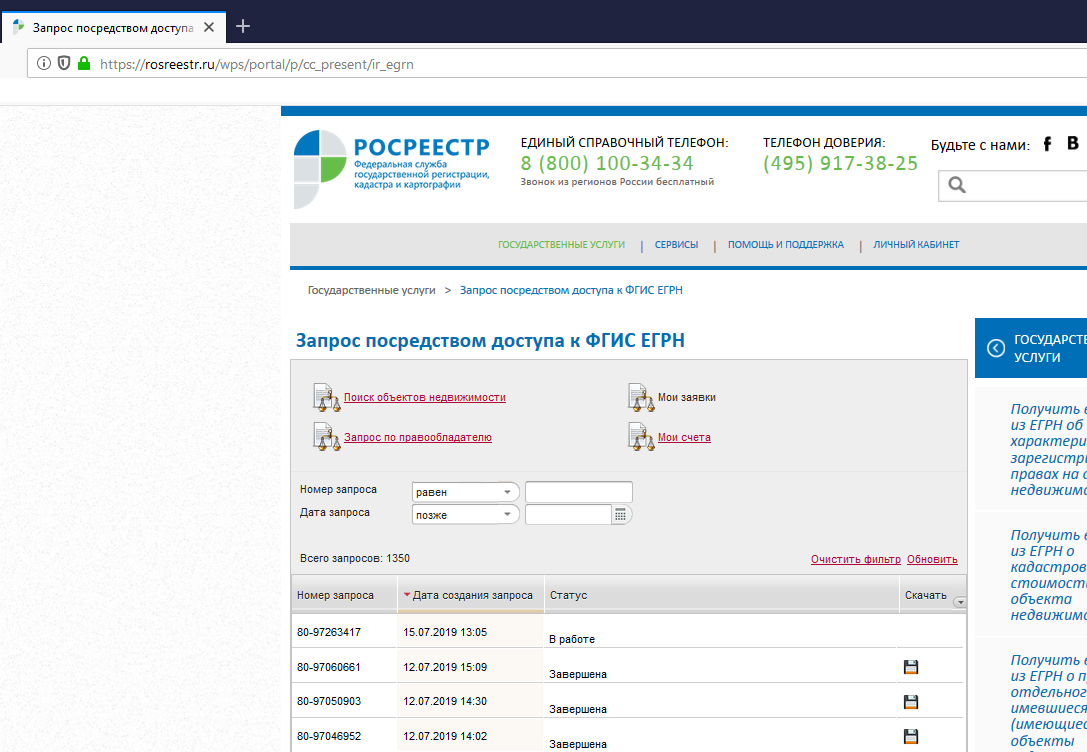This screenshot has height=752, width=1087.
Task: Open the Личный кабинет menu item
Action: tap(916, 245)
